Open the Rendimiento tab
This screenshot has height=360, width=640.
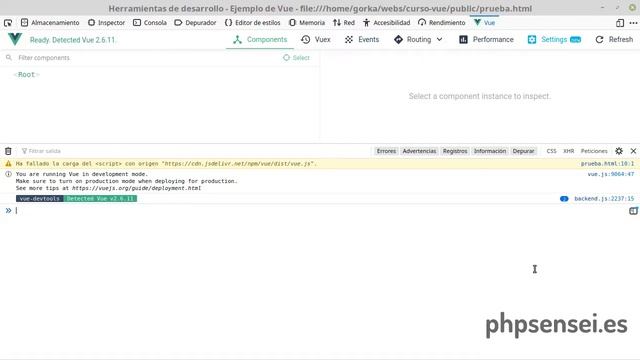tap(442, 23)
